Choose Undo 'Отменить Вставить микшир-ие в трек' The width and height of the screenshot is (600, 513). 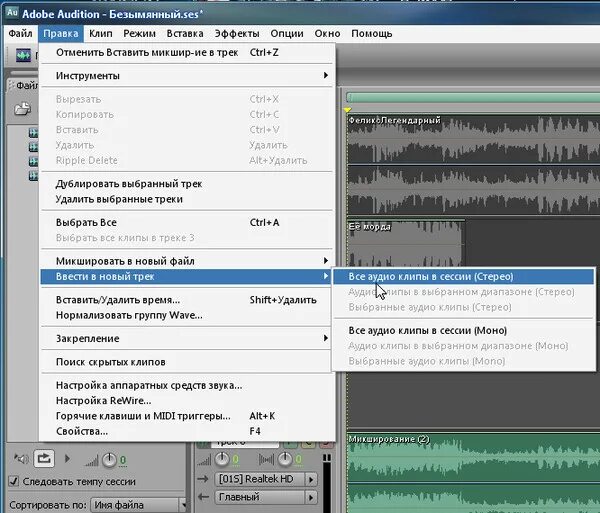point(187,52)
